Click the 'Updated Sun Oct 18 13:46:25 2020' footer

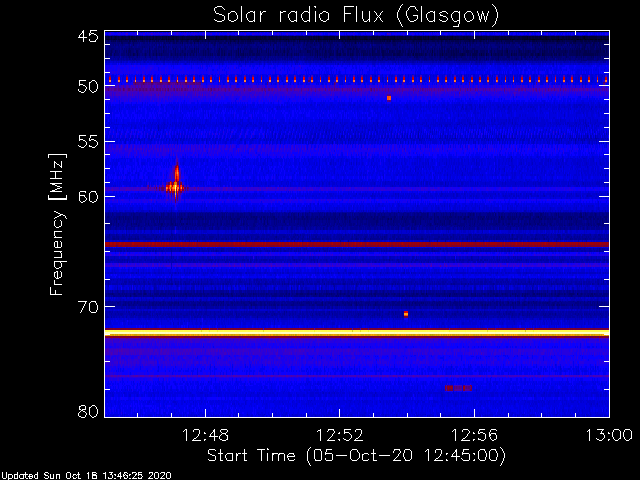(x=86, y=476)
